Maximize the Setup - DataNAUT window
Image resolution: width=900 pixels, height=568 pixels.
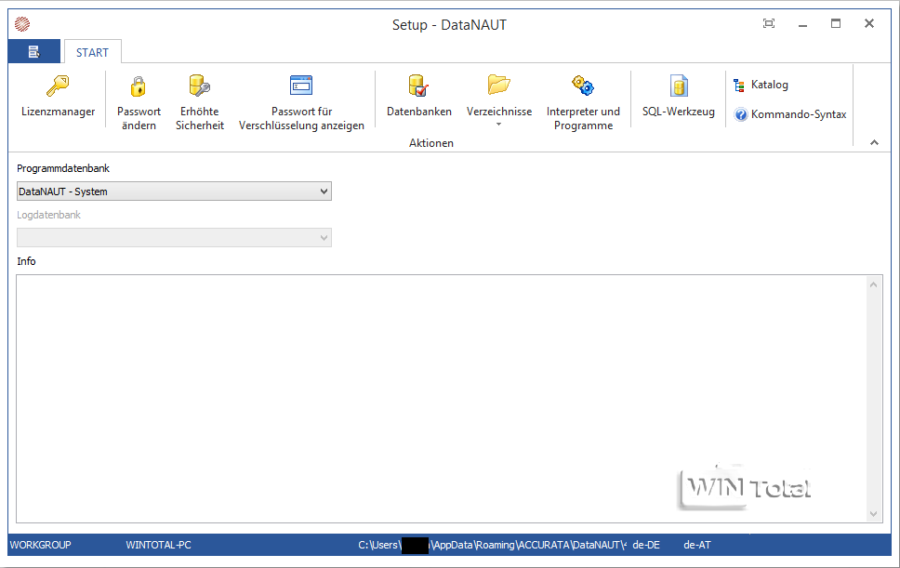pos(836,24)
